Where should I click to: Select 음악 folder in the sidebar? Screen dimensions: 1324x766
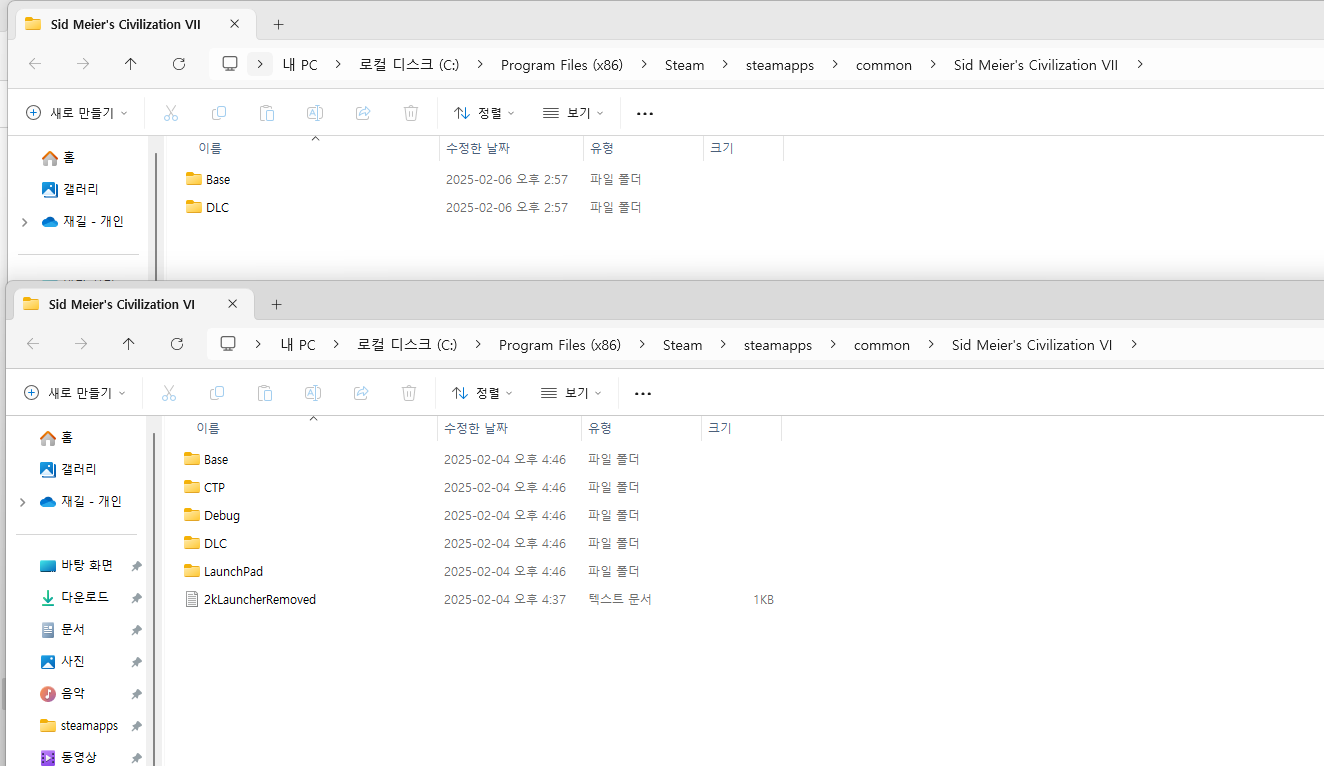point(72,693)
